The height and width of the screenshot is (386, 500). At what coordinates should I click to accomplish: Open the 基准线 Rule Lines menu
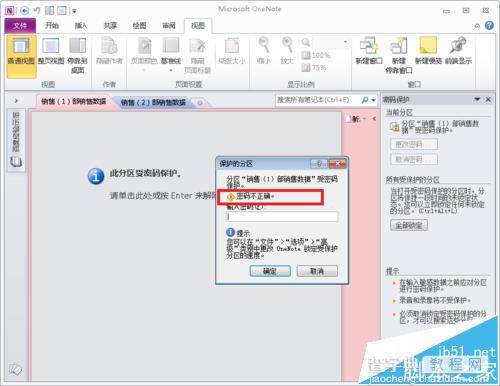[x=171, y=55]
